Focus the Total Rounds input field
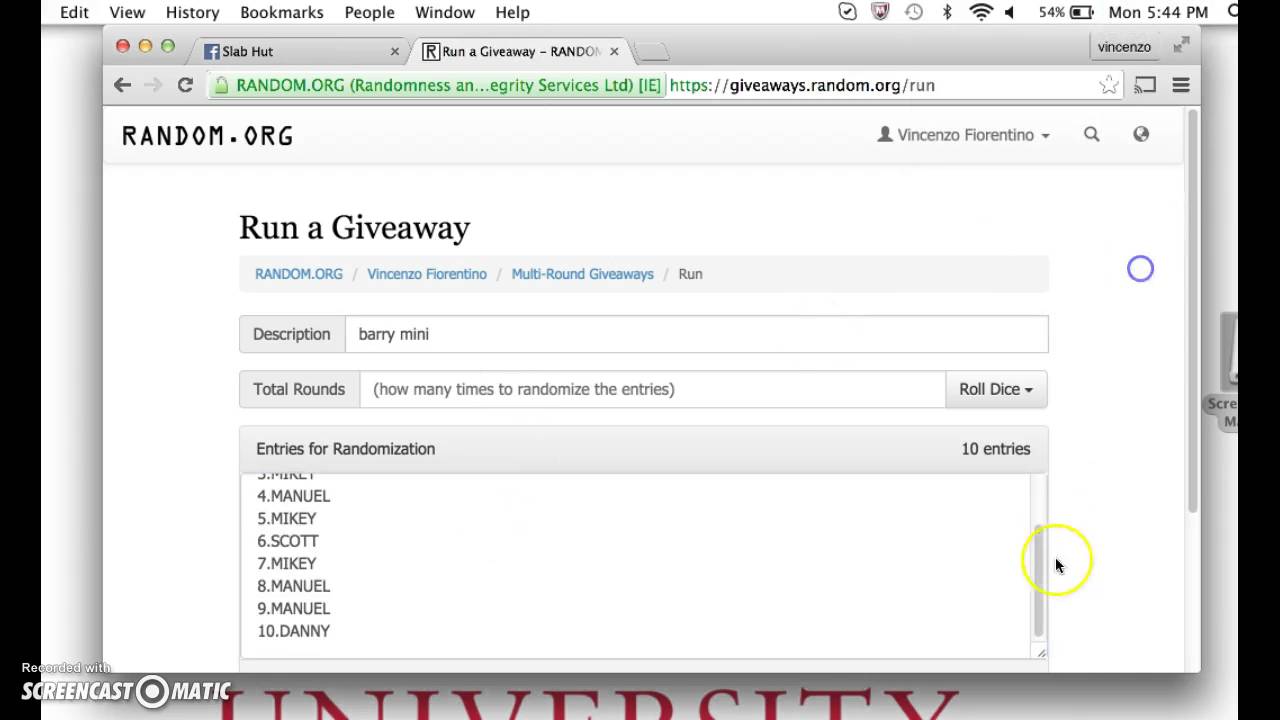 tap(652, 389)
